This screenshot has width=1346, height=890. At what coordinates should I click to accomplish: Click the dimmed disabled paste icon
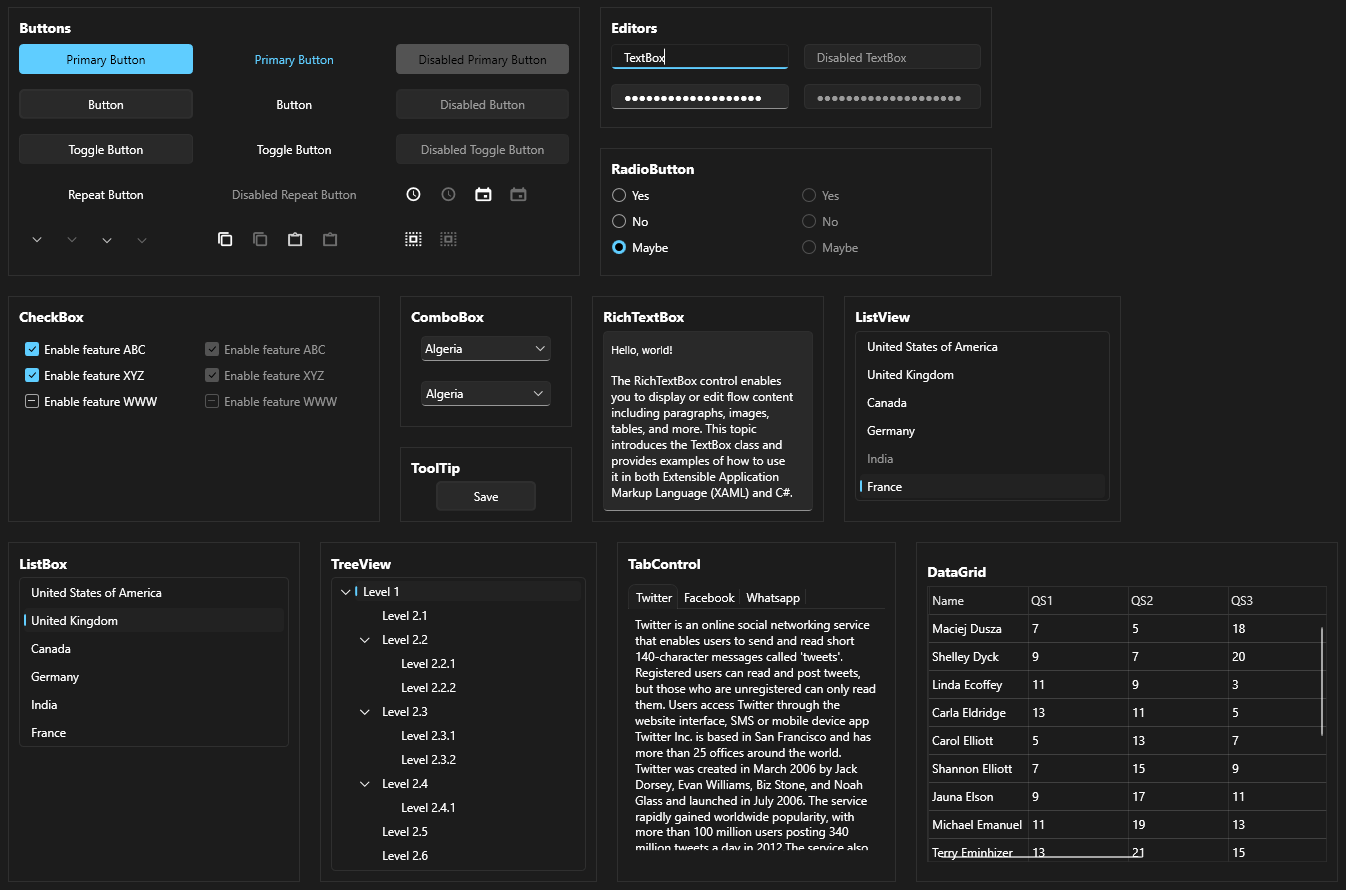(330, 239)
